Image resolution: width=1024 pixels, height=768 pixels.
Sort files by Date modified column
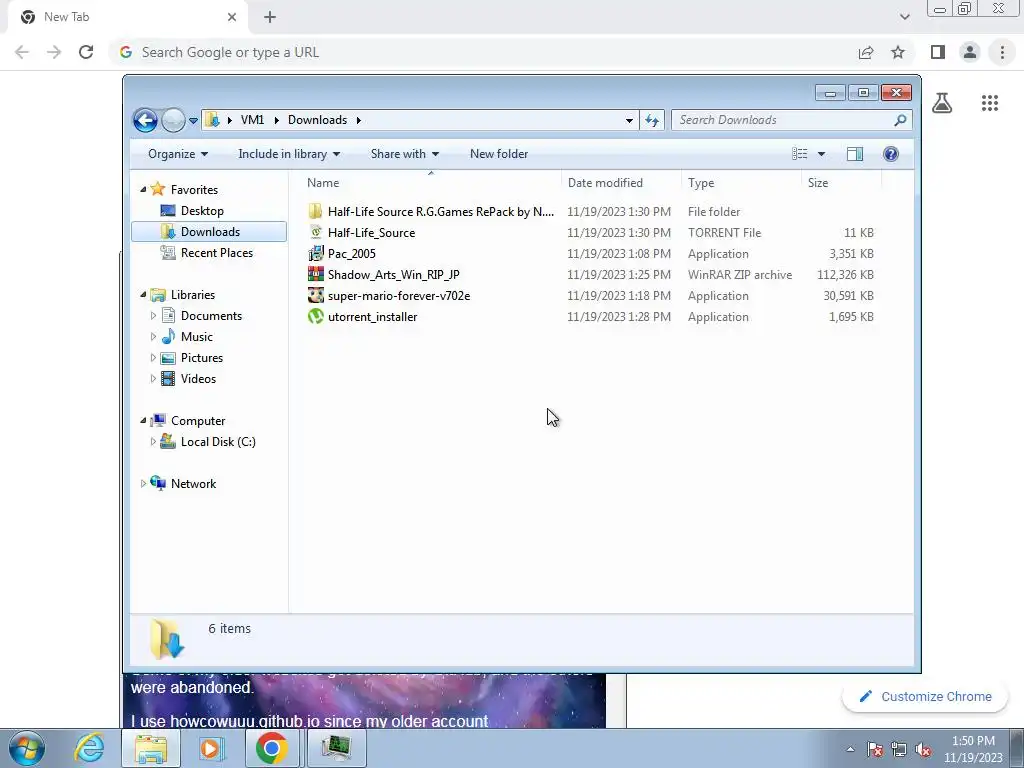tap(621, 183)
